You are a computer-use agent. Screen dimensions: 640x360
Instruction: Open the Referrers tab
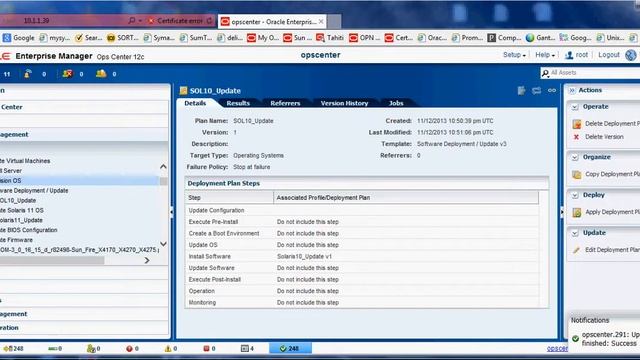click(x=285, y=103)
